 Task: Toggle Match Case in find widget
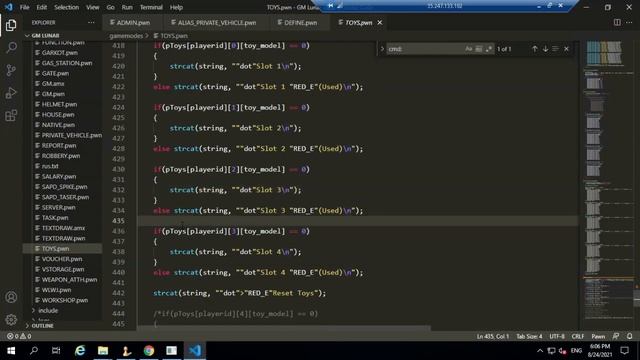(x=469, y=49)
